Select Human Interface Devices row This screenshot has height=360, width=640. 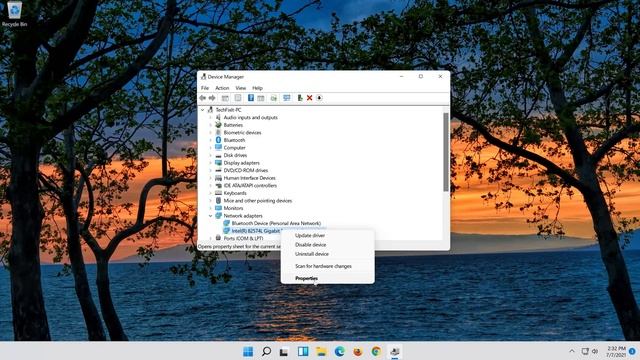pyautogui.click(x=249, y=178)
